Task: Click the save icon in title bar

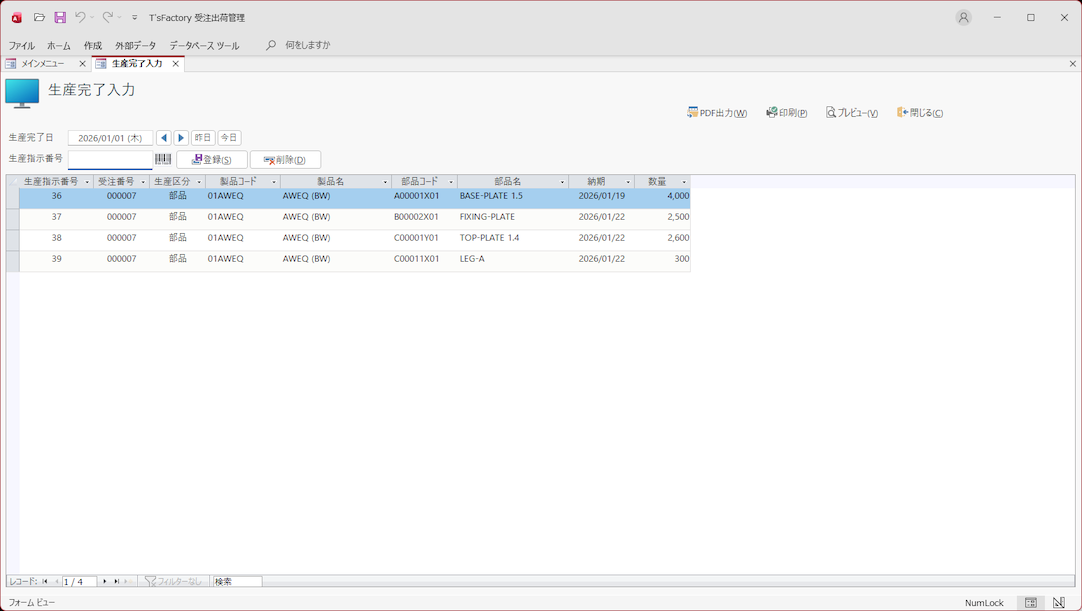Action: 60,17
